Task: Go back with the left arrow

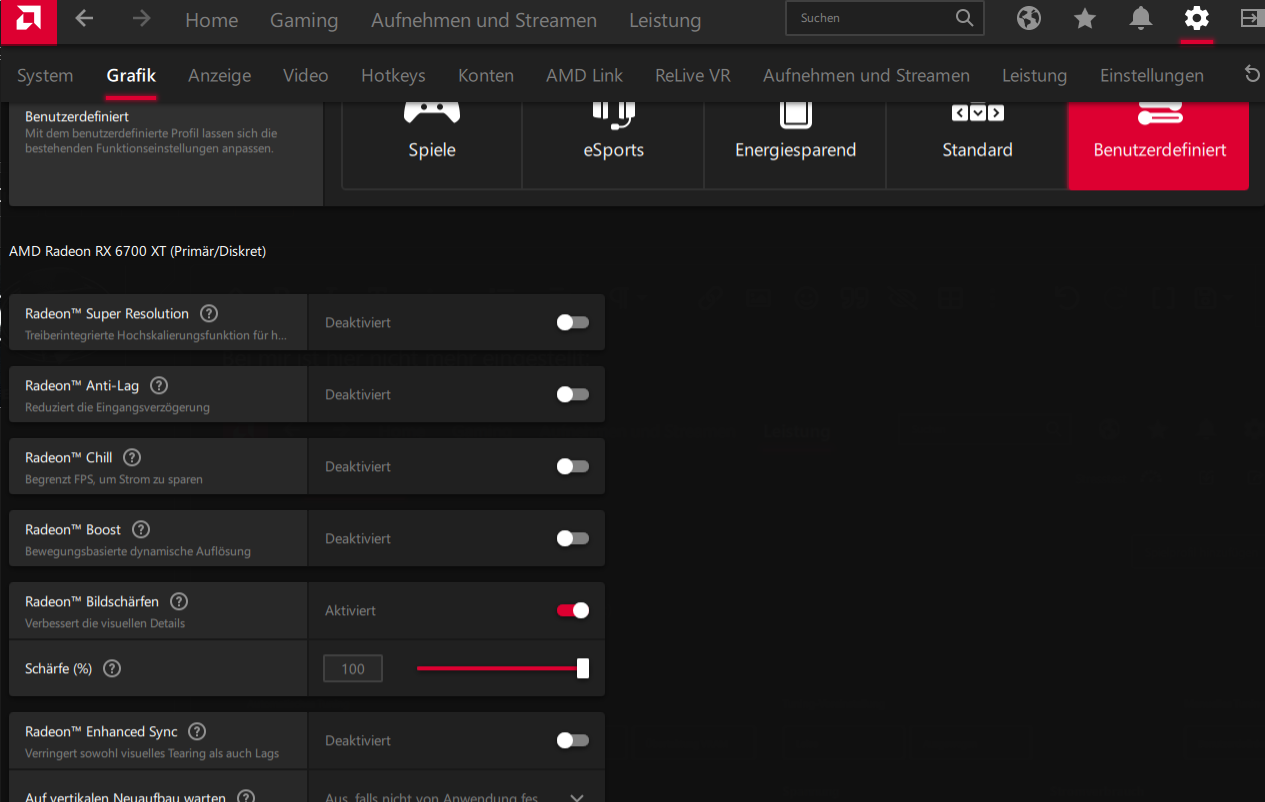Action: click(x=84, y=19)
